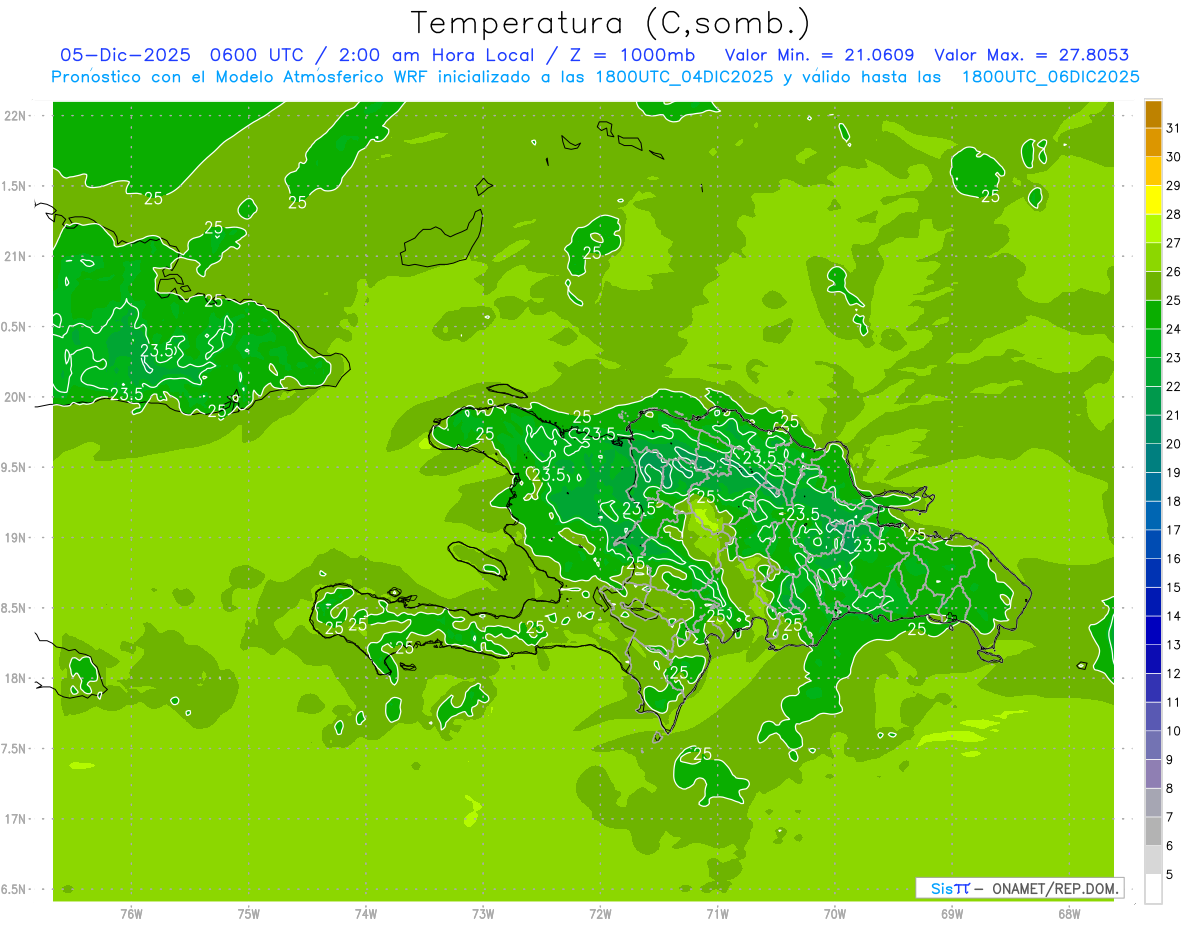Click the "19N" latitude axis label
The width and height of the screenshot is (1200, 927).
pos(15,538)
